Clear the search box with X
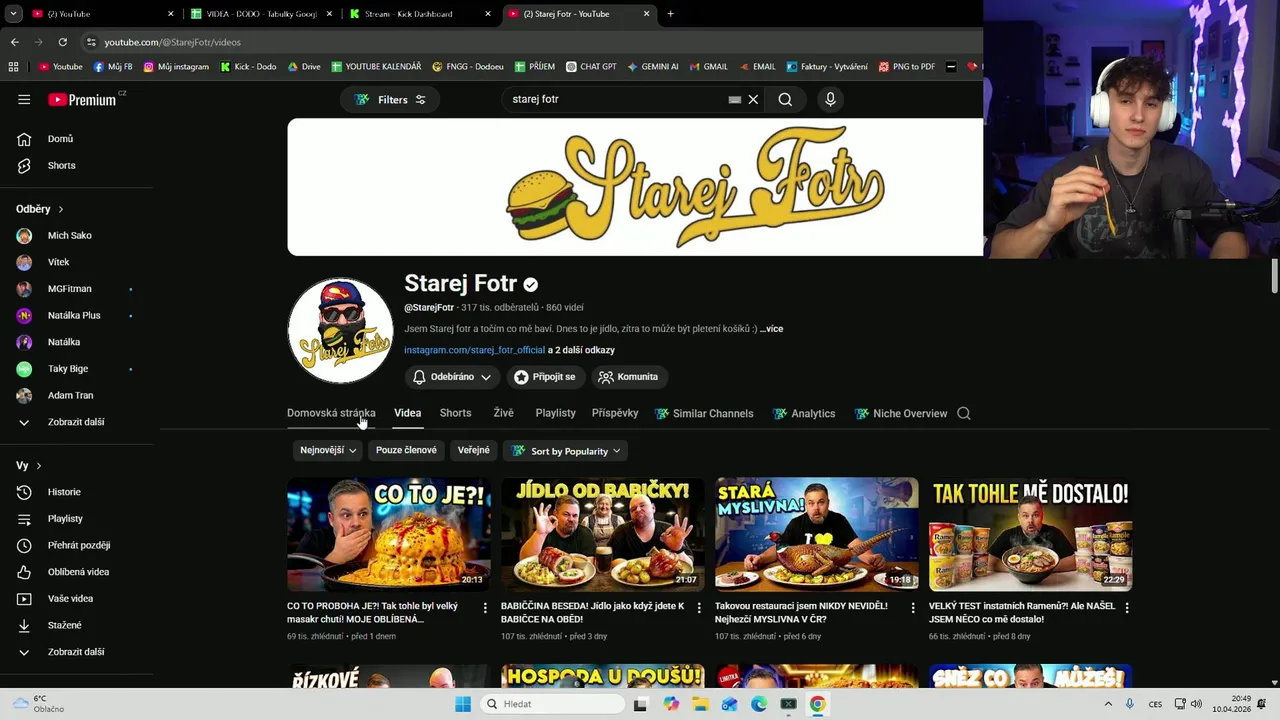The width and height of the screenshot is (1280, 720). pos(753,99)
